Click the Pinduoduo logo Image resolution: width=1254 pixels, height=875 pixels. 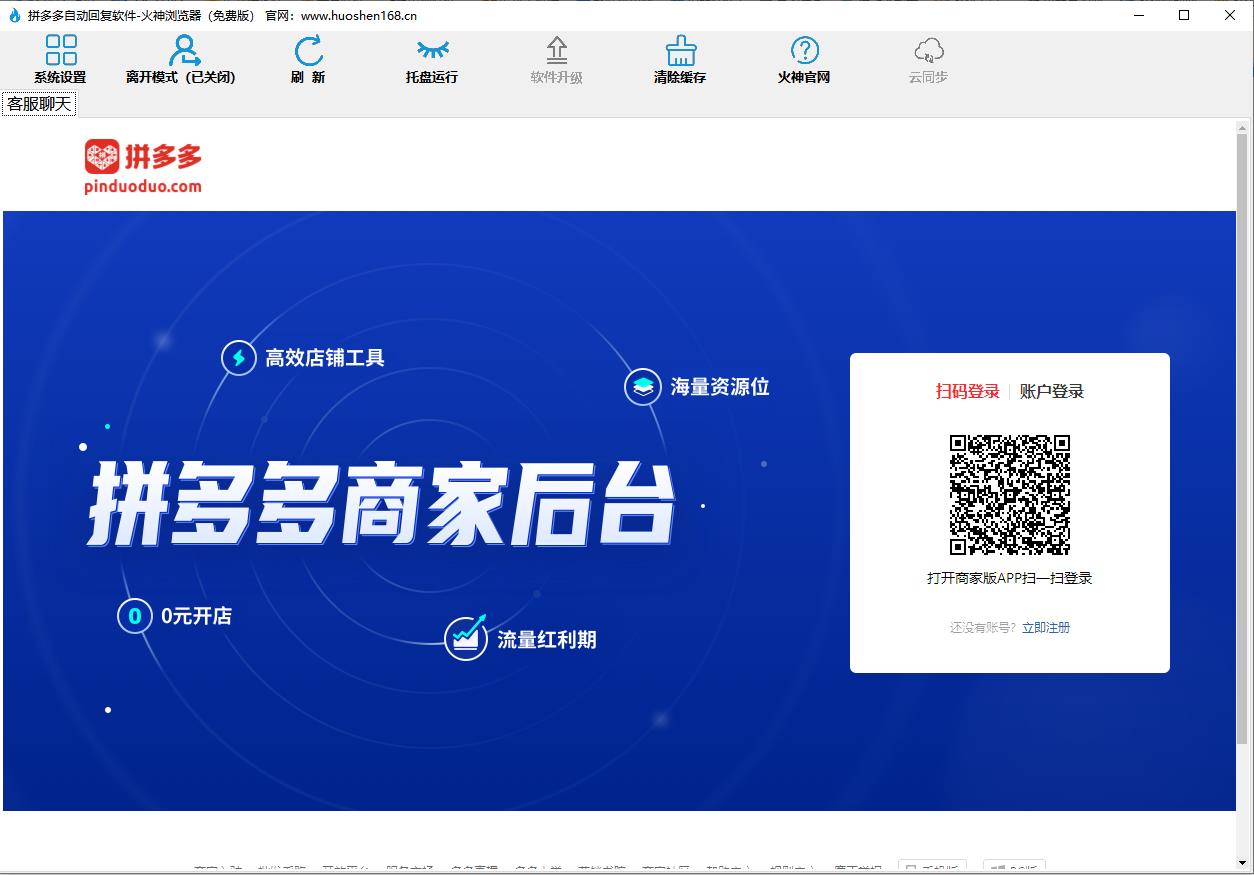click(x=143, y=165)
